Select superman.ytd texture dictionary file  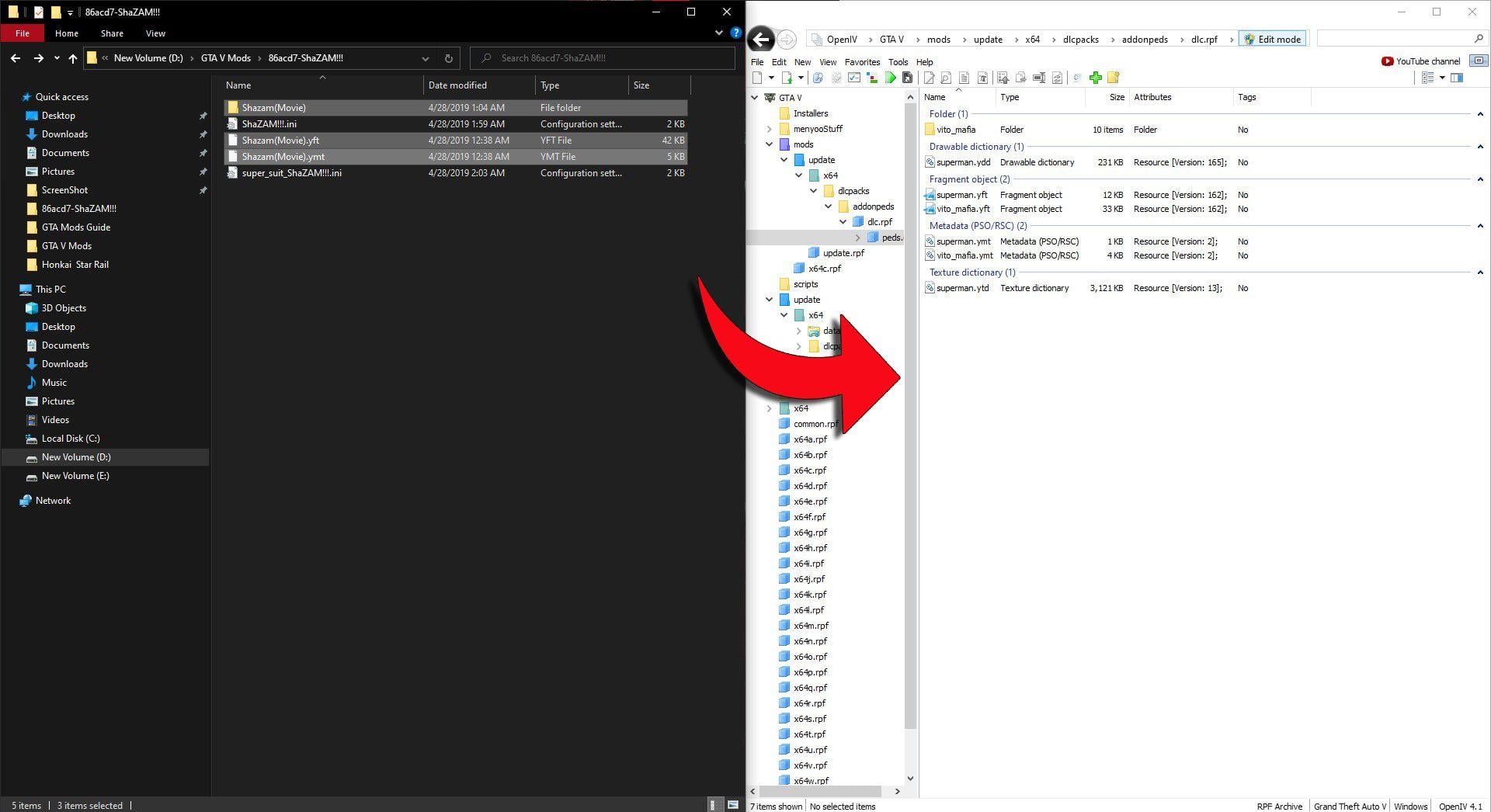[x=962, y=288]
